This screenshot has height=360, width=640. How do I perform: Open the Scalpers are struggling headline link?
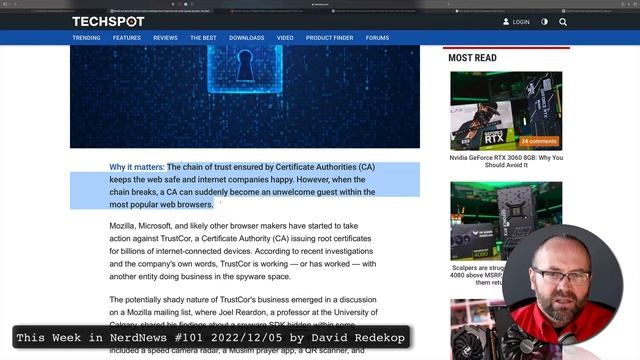coord(477,275)
